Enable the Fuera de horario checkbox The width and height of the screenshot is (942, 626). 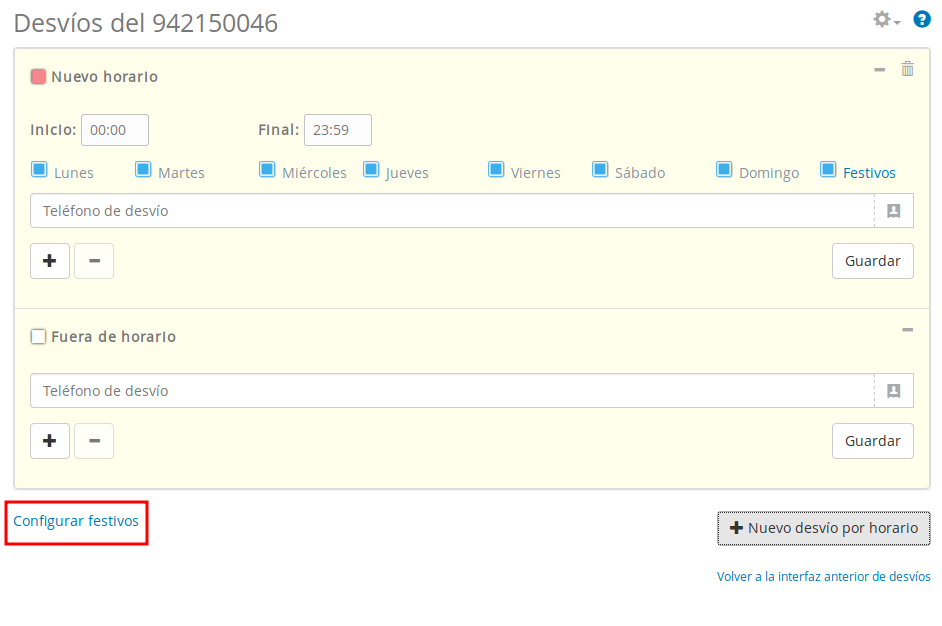[x=39, y=337]
